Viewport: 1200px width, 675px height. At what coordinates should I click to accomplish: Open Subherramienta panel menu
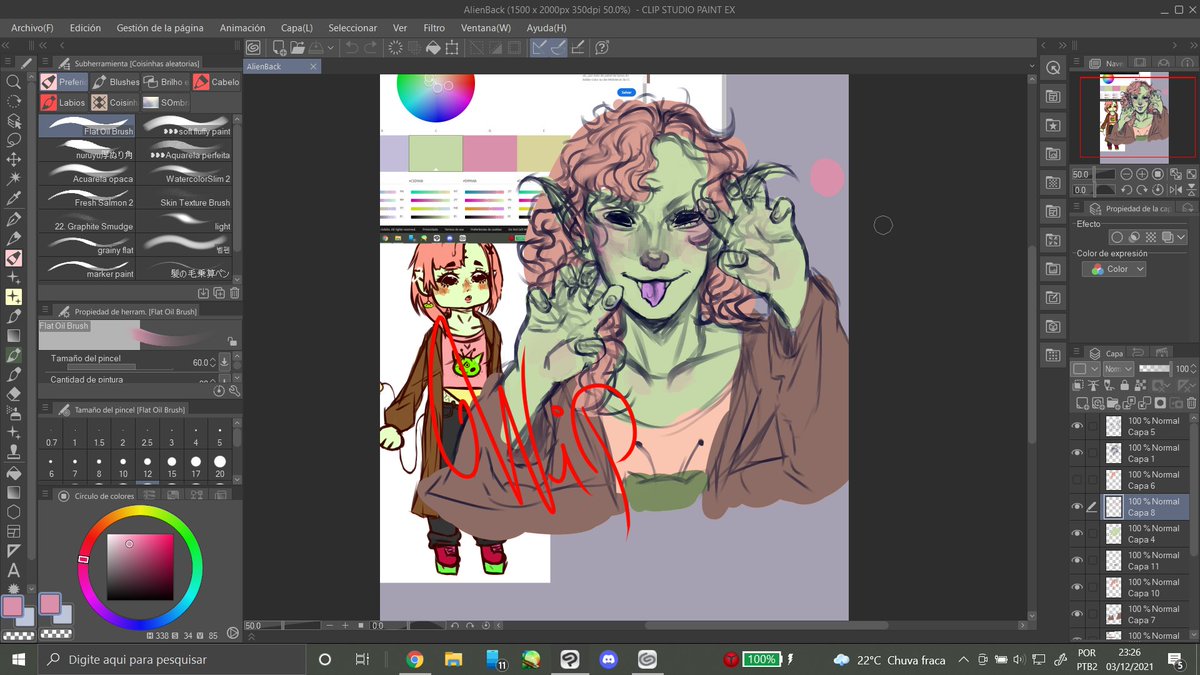click(x=44, y=63)
